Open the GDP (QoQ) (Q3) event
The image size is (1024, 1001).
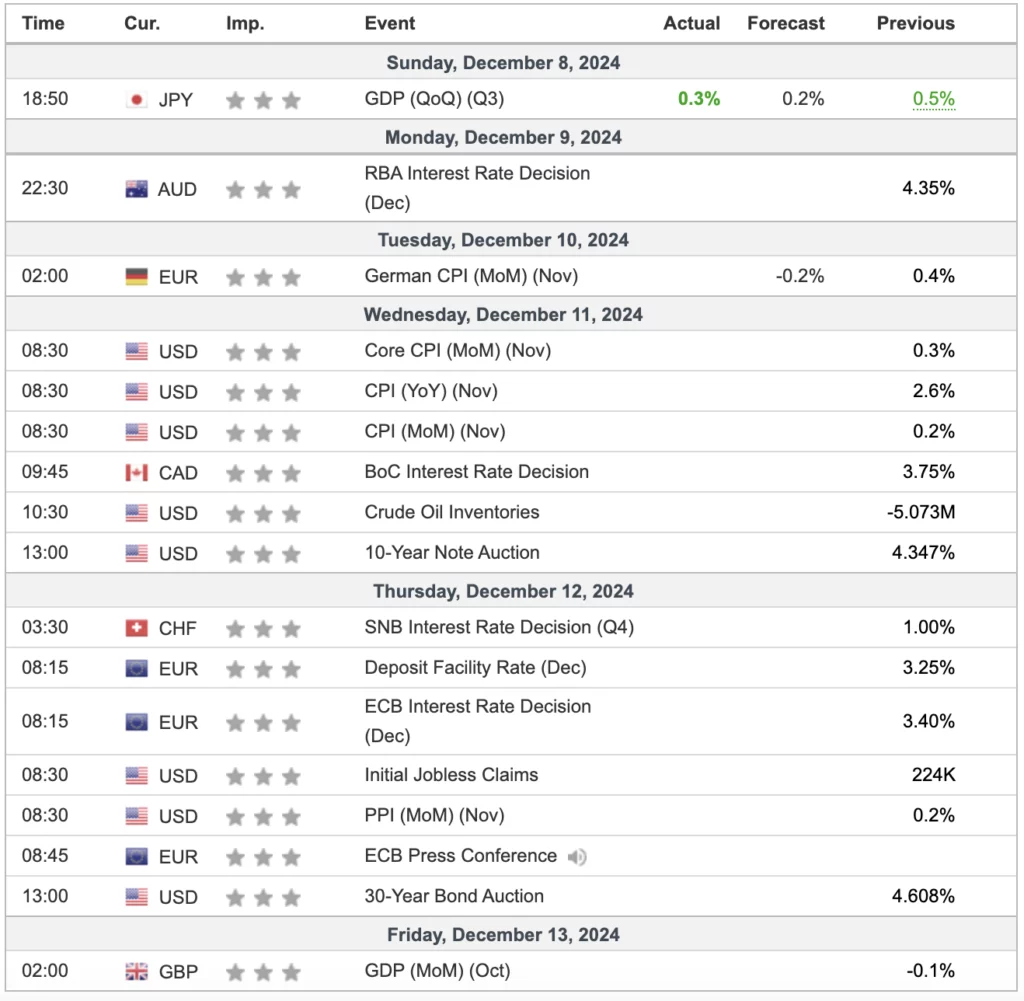click(434, 99)
